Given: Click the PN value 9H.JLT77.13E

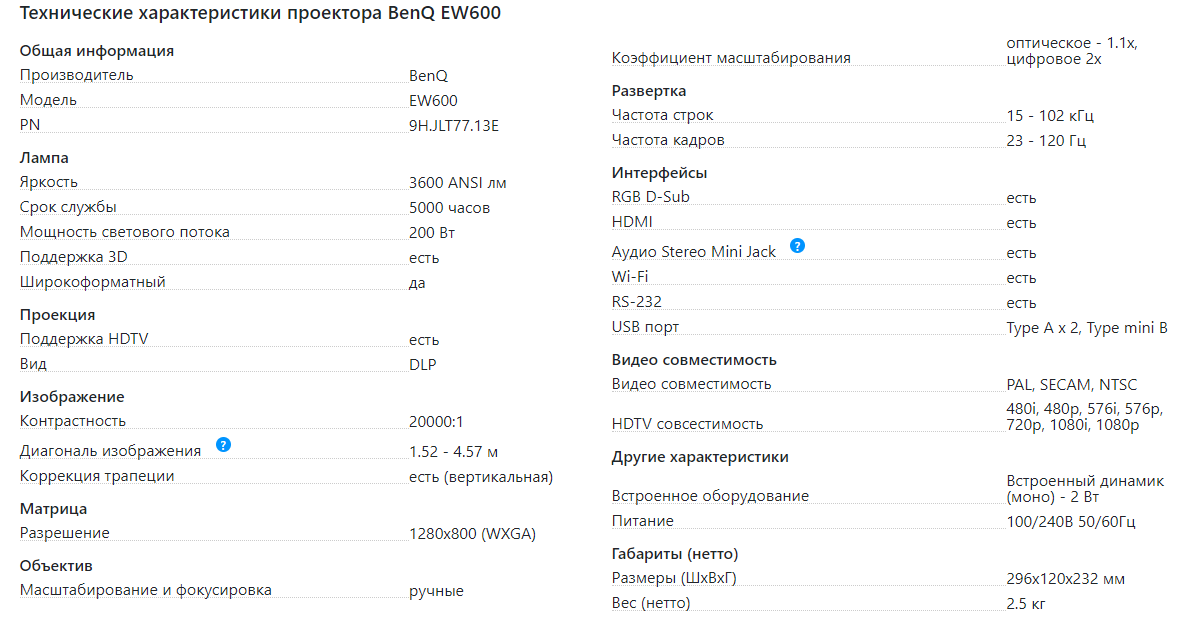Looking at the screenshot, I should [454, 126].
